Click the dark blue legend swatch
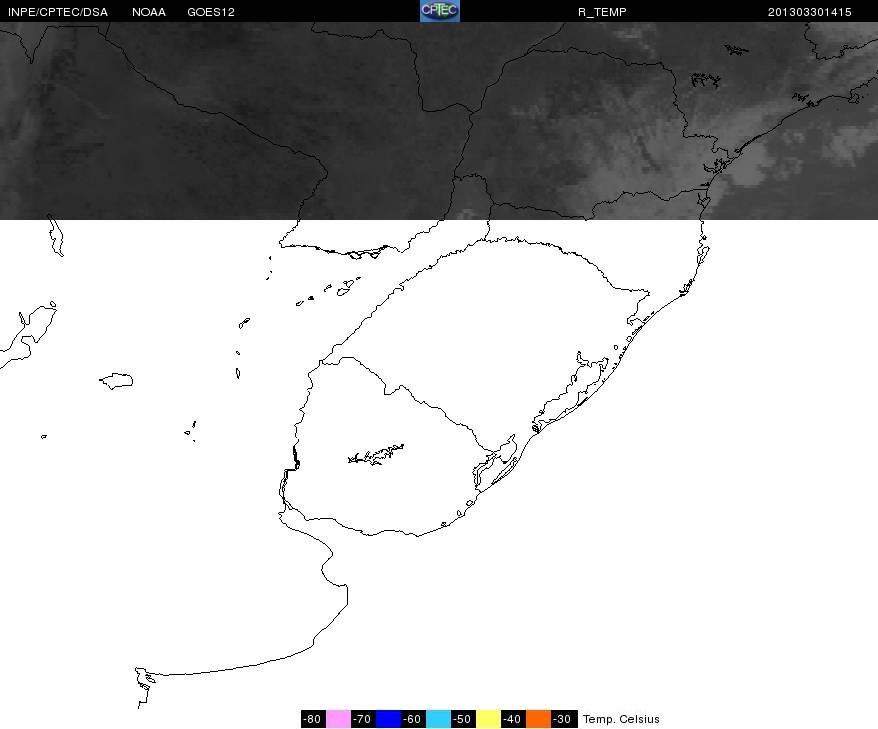 [389, 719]
